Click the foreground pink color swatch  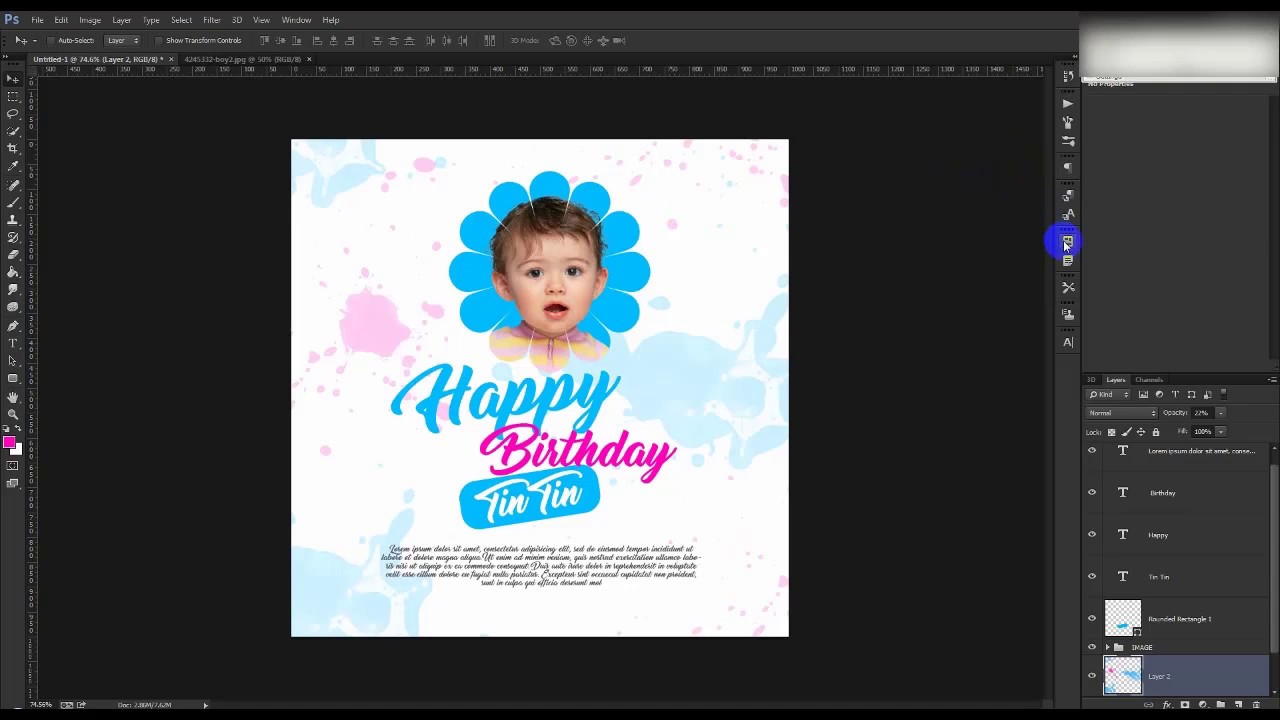pyautogui.click(x=9, y=442)
